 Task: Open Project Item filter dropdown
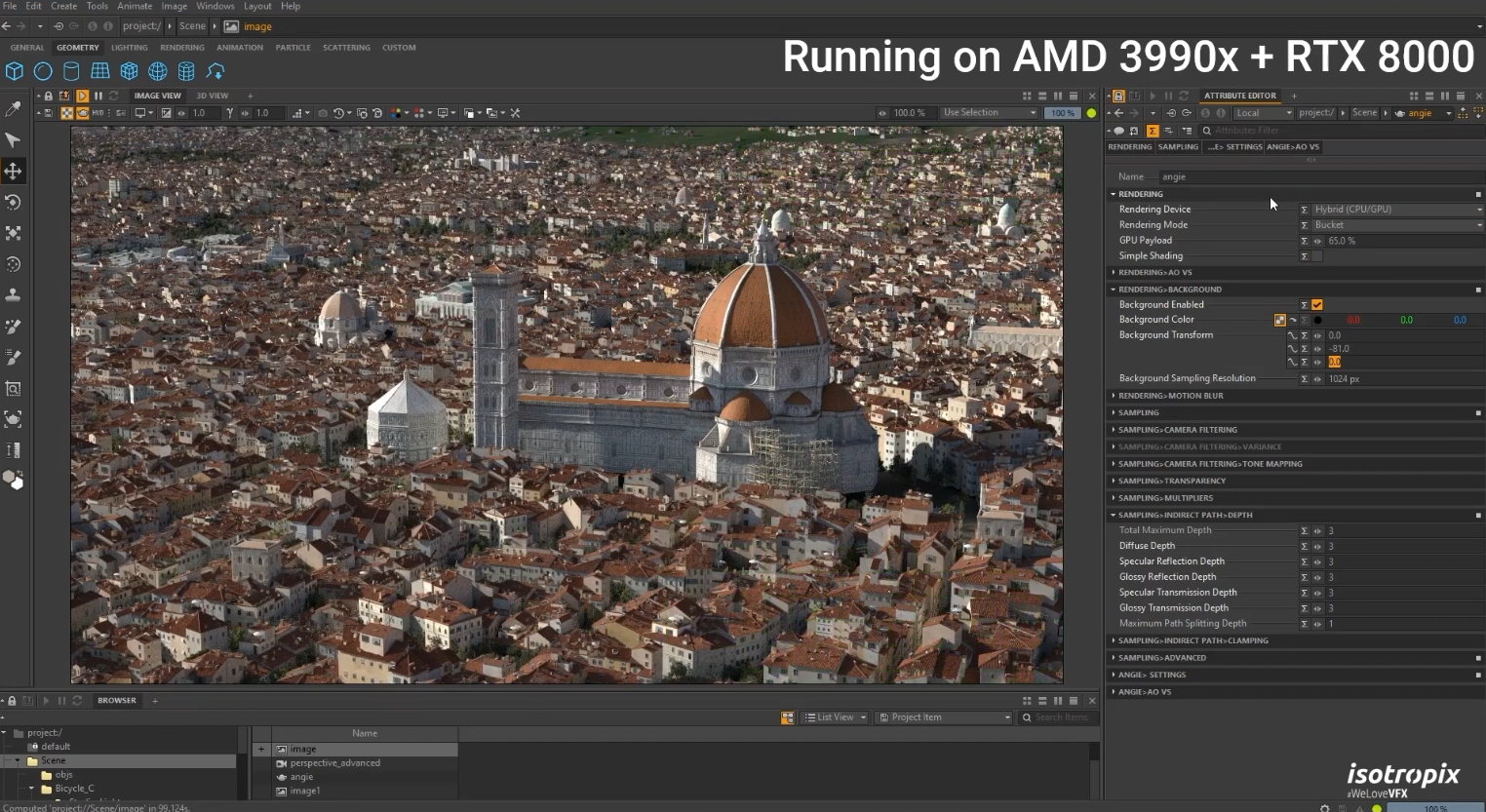click(945, 717)
